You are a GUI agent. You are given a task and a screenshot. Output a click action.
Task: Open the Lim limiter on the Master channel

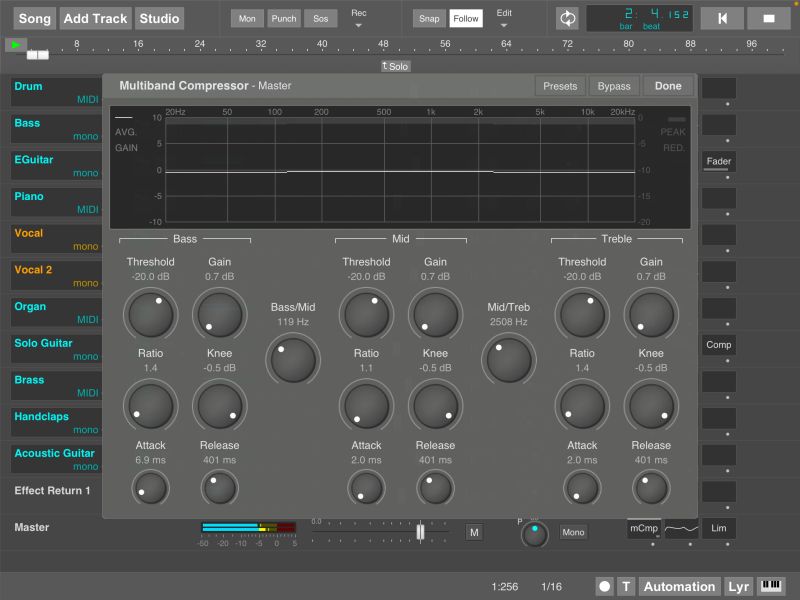(x=721, y=528)
